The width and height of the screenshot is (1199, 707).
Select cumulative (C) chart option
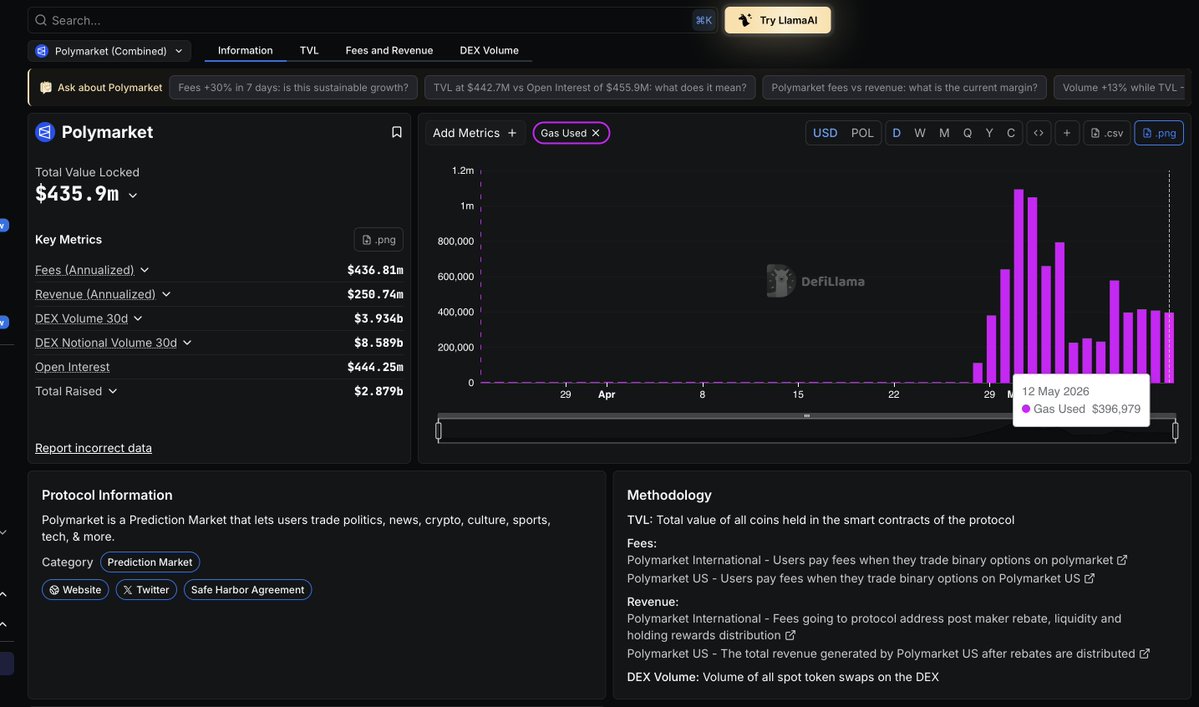point(1011,133)
